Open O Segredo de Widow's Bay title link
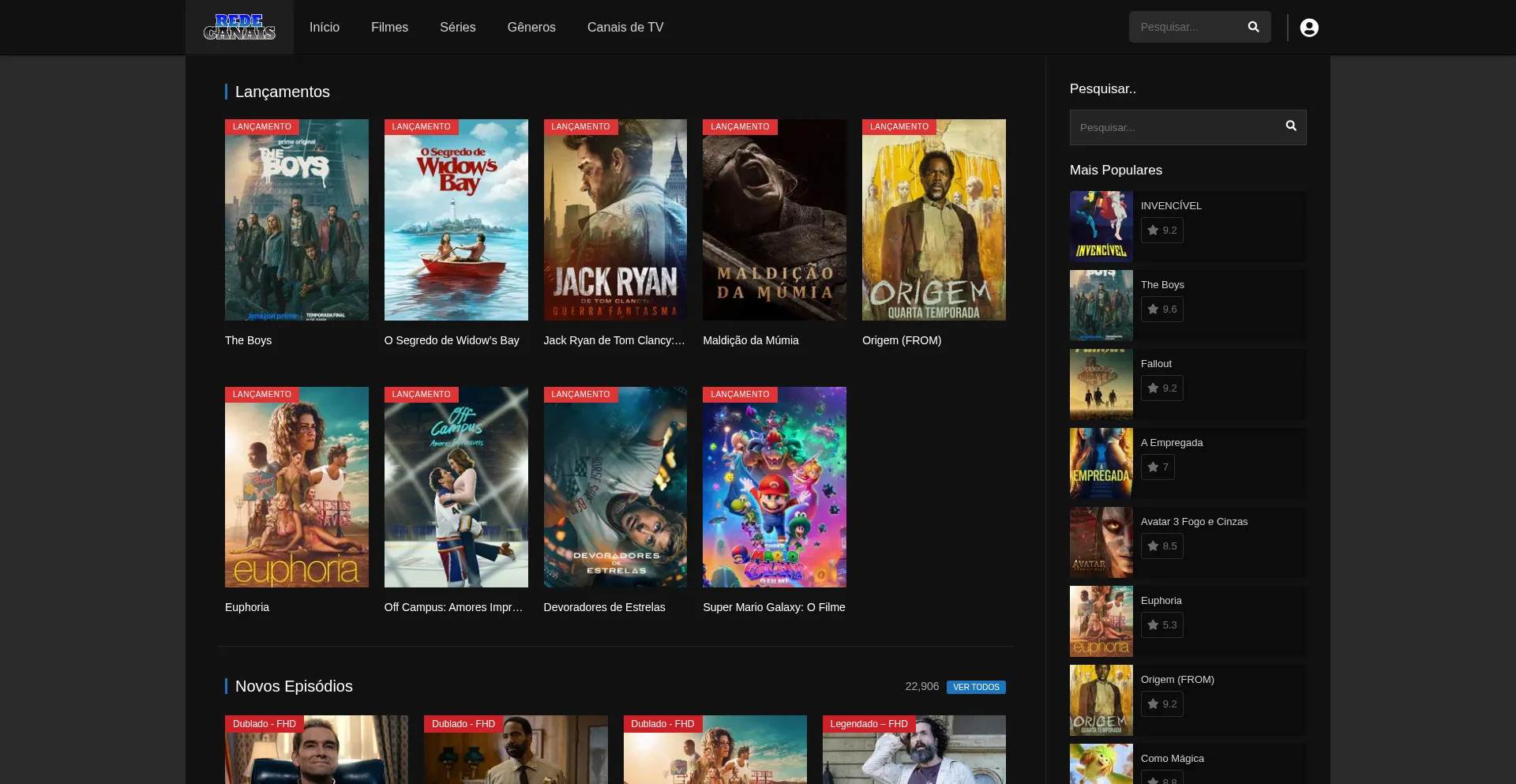Screen dimensions: 1516x784 452,340
